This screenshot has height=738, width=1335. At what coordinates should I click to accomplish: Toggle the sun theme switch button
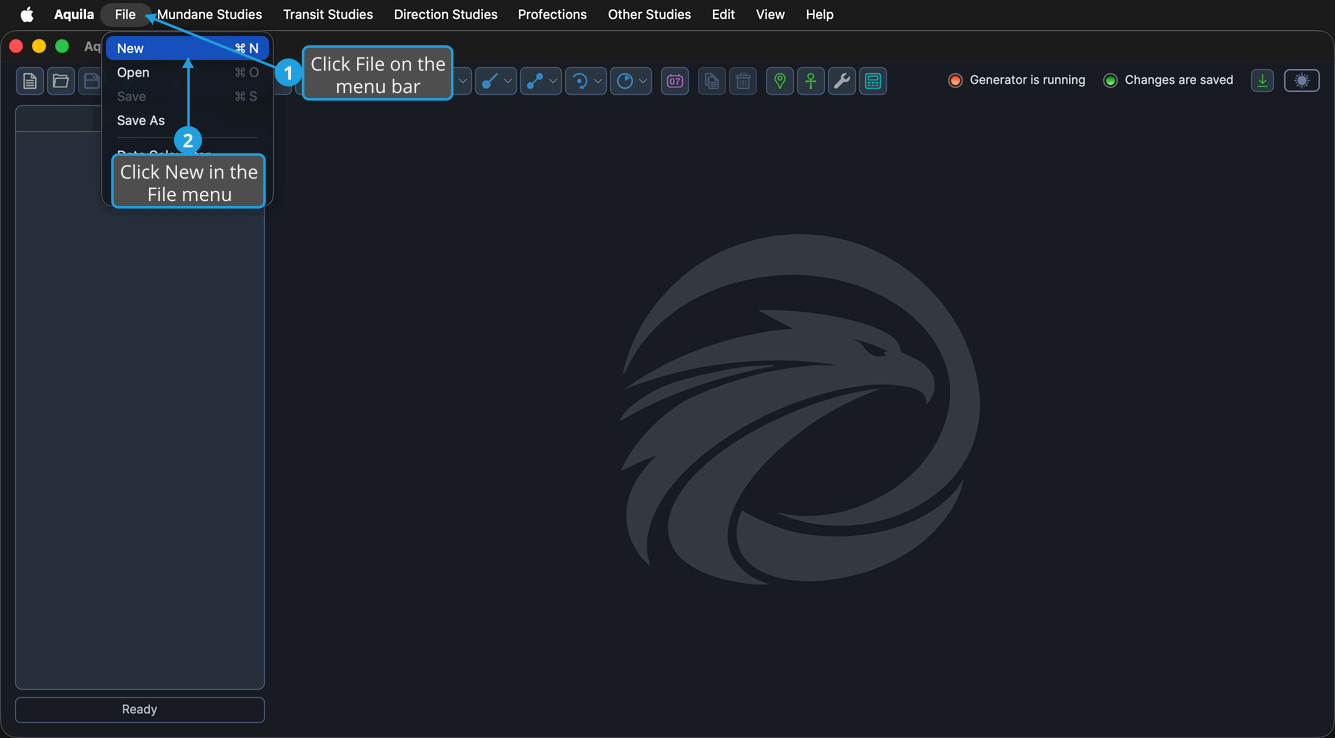coord(1302,81)
